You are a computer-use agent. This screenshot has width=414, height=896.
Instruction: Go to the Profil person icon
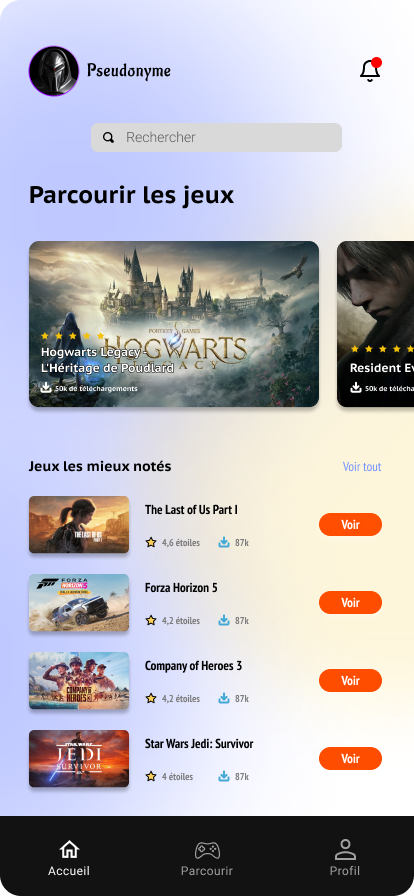tap(345, 850)
